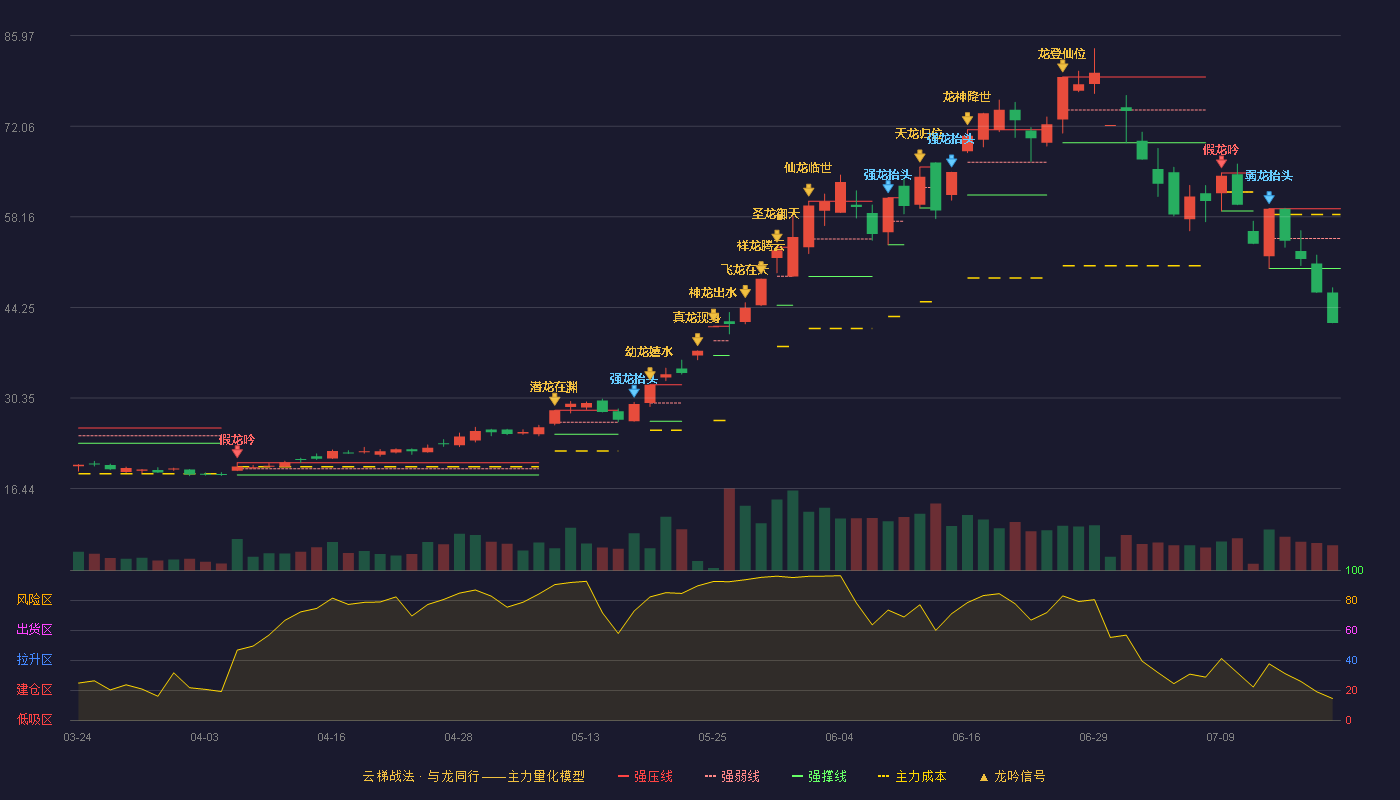The image size is (1400, 800).
Task: Click the 云梯战法 · 与龙同行 model title
Action: 474,776
